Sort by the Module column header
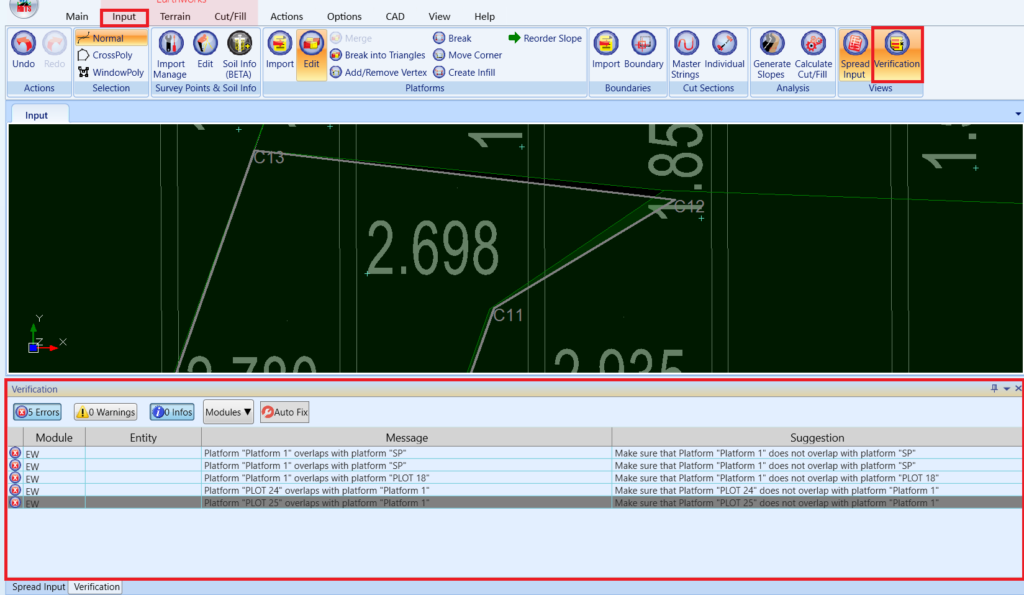The image size is (1024, 595). coord(54,438)
